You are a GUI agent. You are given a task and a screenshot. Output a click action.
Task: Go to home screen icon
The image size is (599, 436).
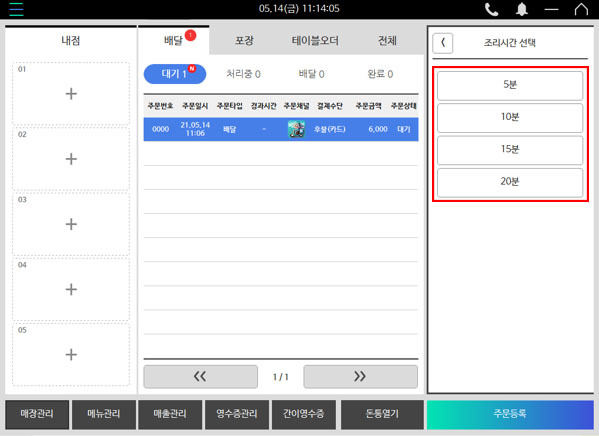pos(581,9)
